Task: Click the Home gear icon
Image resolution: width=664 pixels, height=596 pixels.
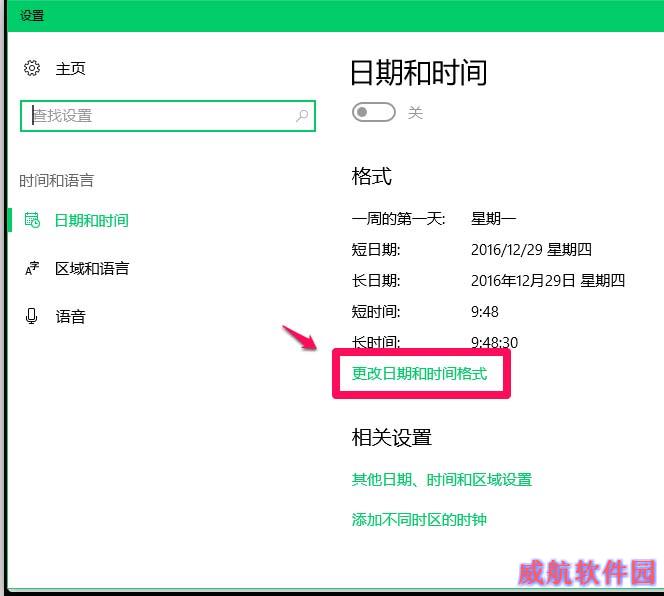Action: click(32, 68)
